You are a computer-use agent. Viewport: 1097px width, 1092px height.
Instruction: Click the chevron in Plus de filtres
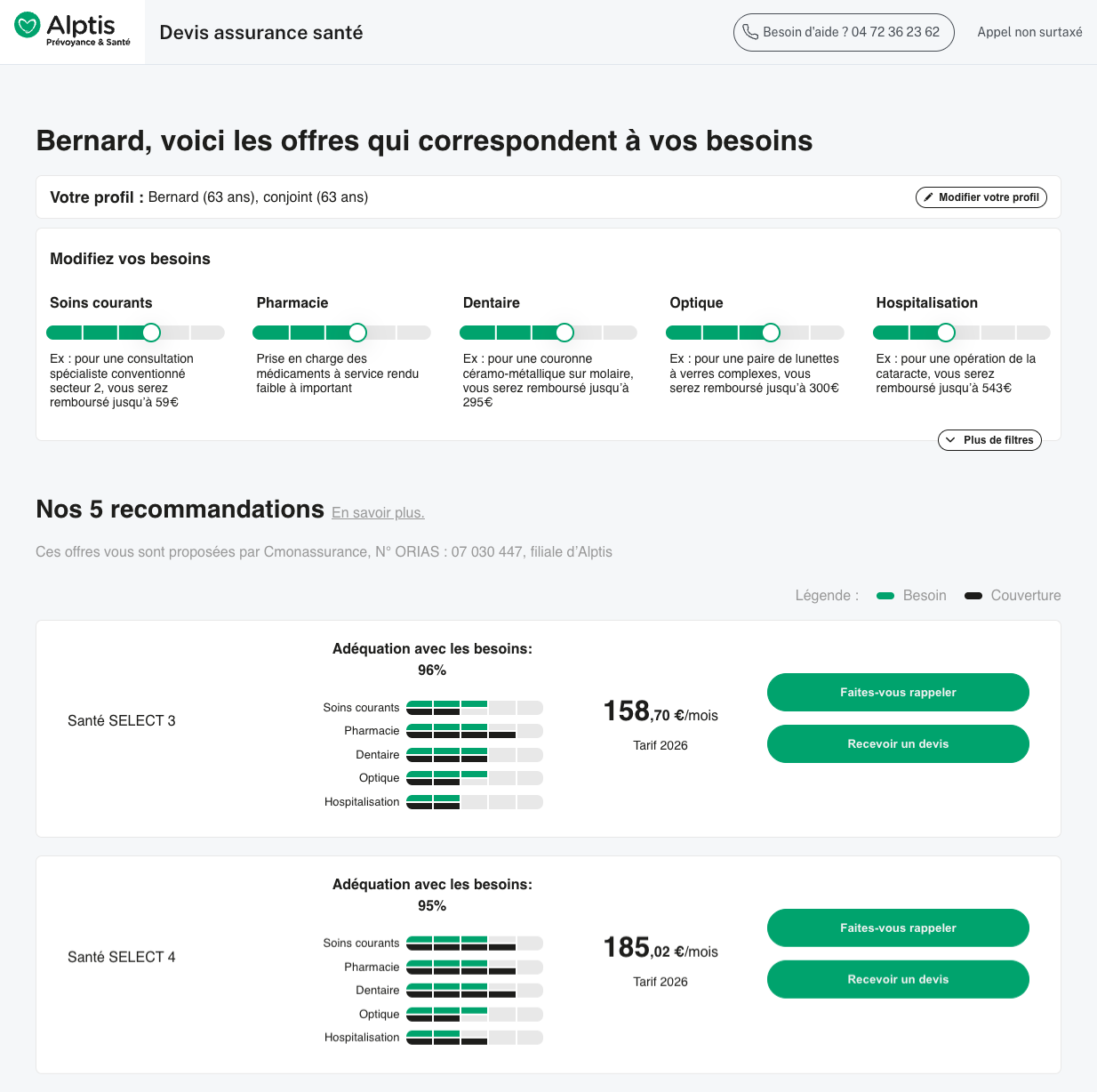950,440
